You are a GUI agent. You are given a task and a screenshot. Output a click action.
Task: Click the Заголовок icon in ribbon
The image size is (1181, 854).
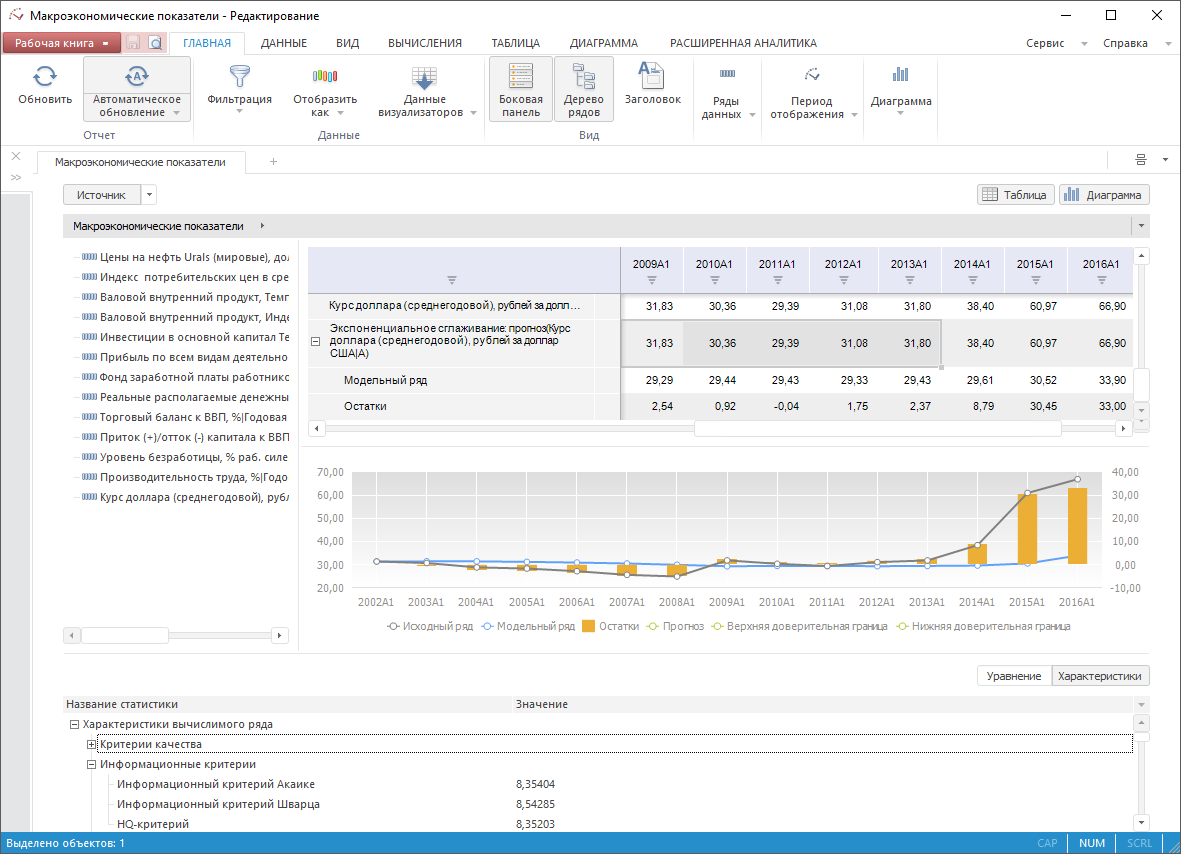pos(652,76)
